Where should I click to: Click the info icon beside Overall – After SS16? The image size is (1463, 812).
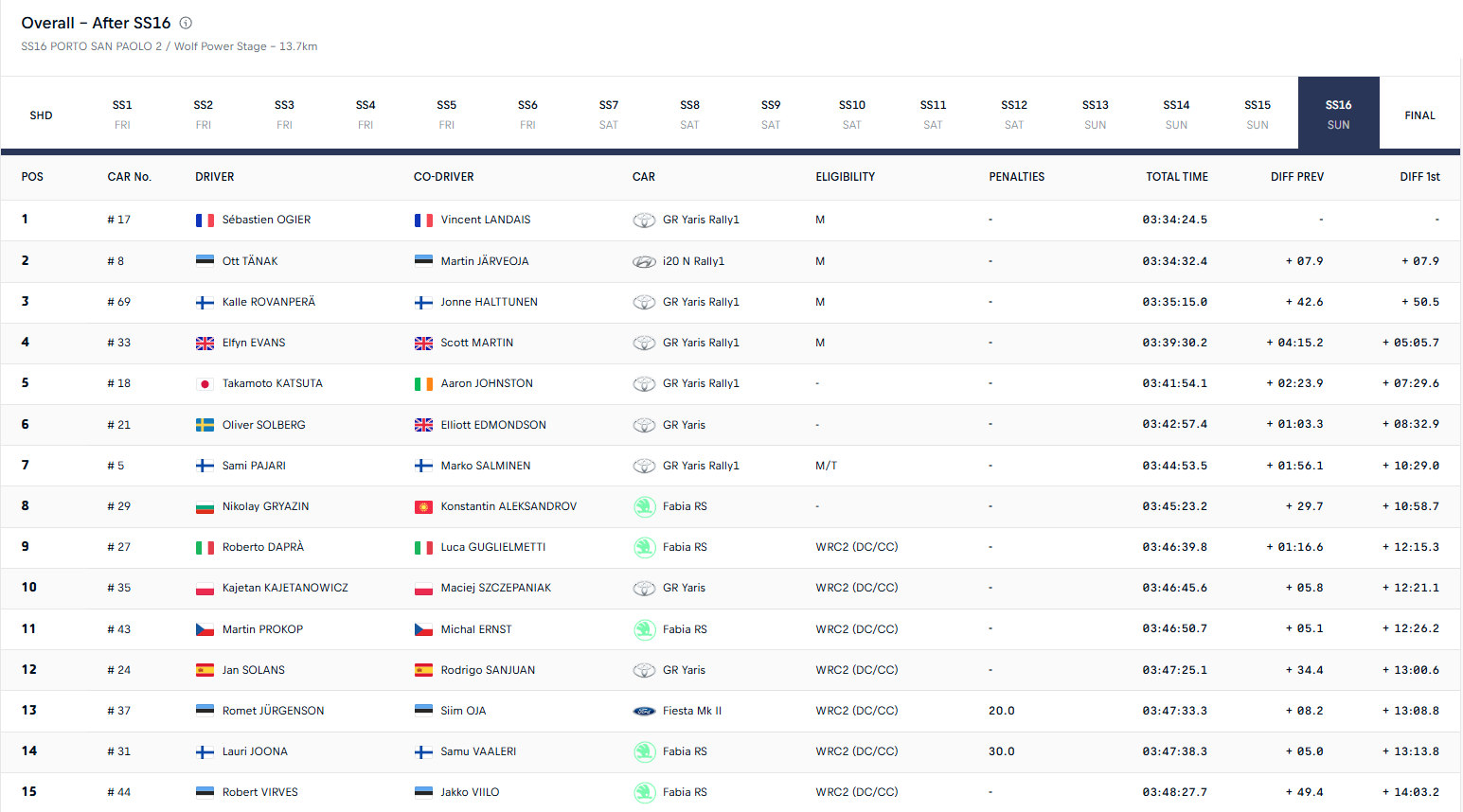(186, 23)
